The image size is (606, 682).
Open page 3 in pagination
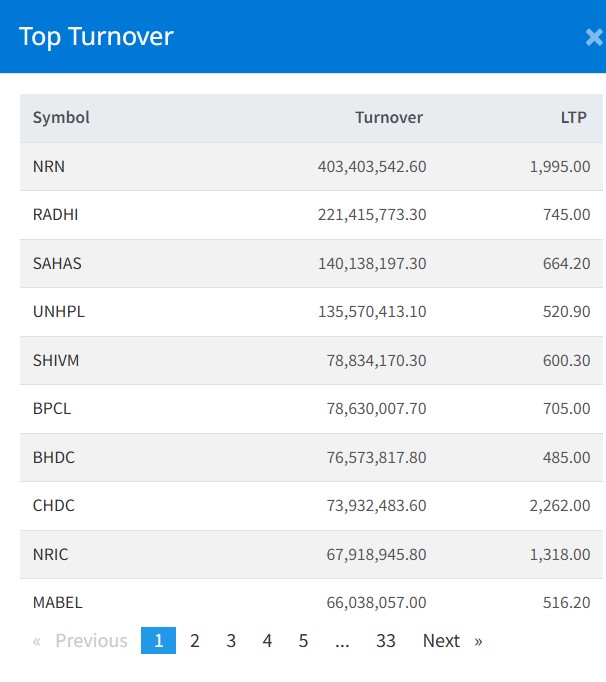pyautogui.click(x=231, y=641)
